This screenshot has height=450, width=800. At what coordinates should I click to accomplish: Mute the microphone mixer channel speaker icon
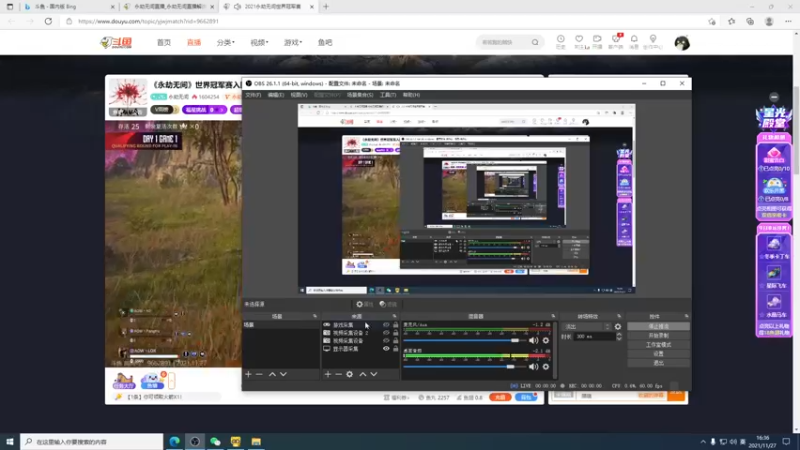tap(534, 340)
